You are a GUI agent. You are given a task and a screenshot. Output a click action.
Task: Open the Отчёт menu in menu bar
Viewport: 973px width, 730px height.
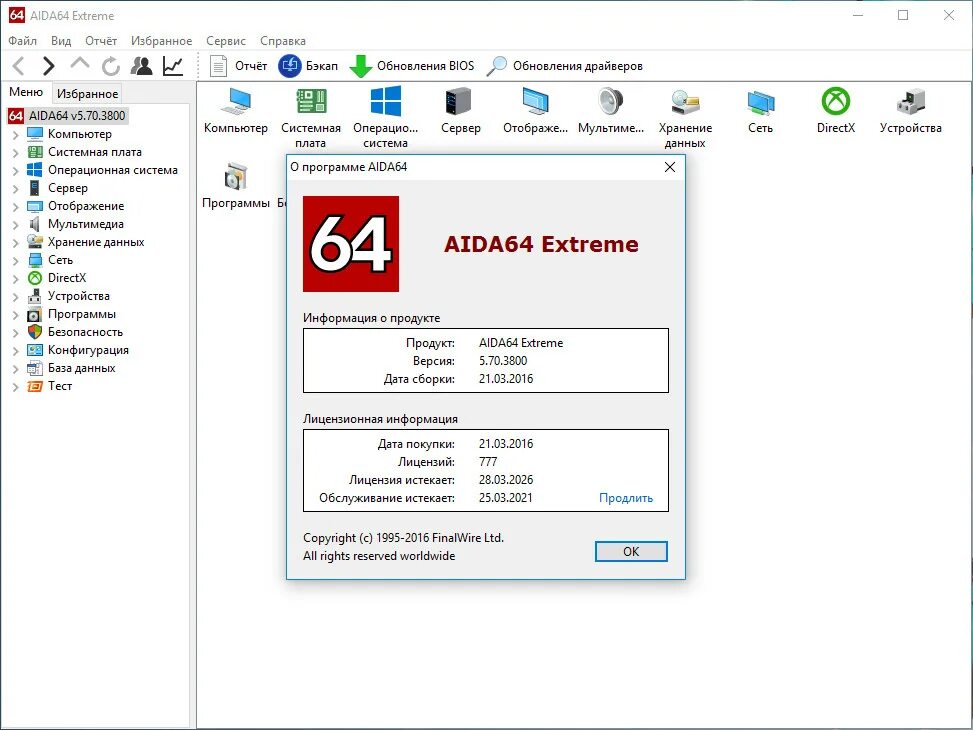101,40
